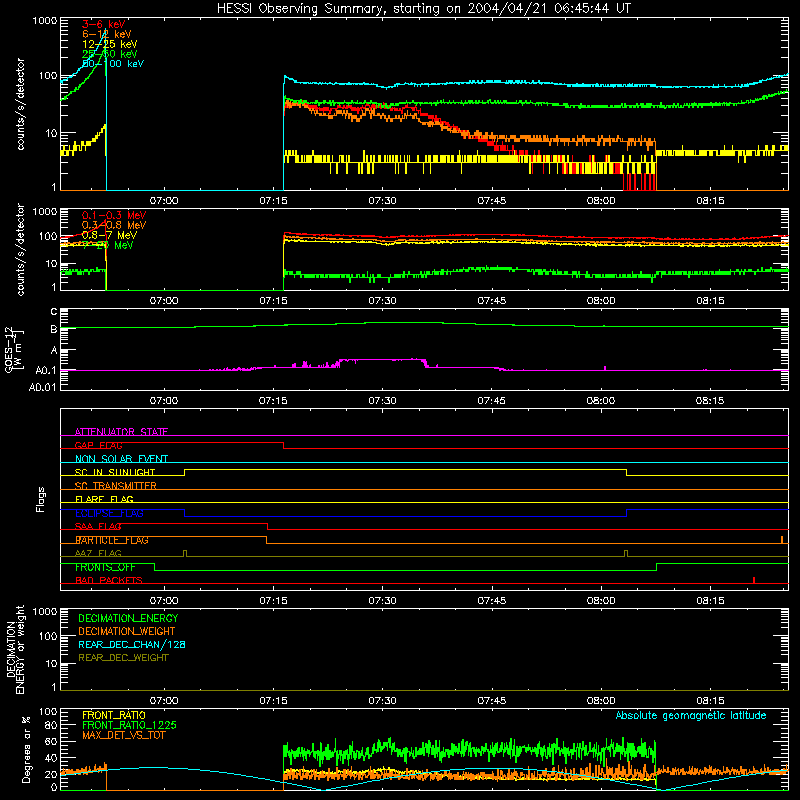Click the PARTICLE_FLAG label
The height and width of the screenshot is (800, 800).
[112, 540]
